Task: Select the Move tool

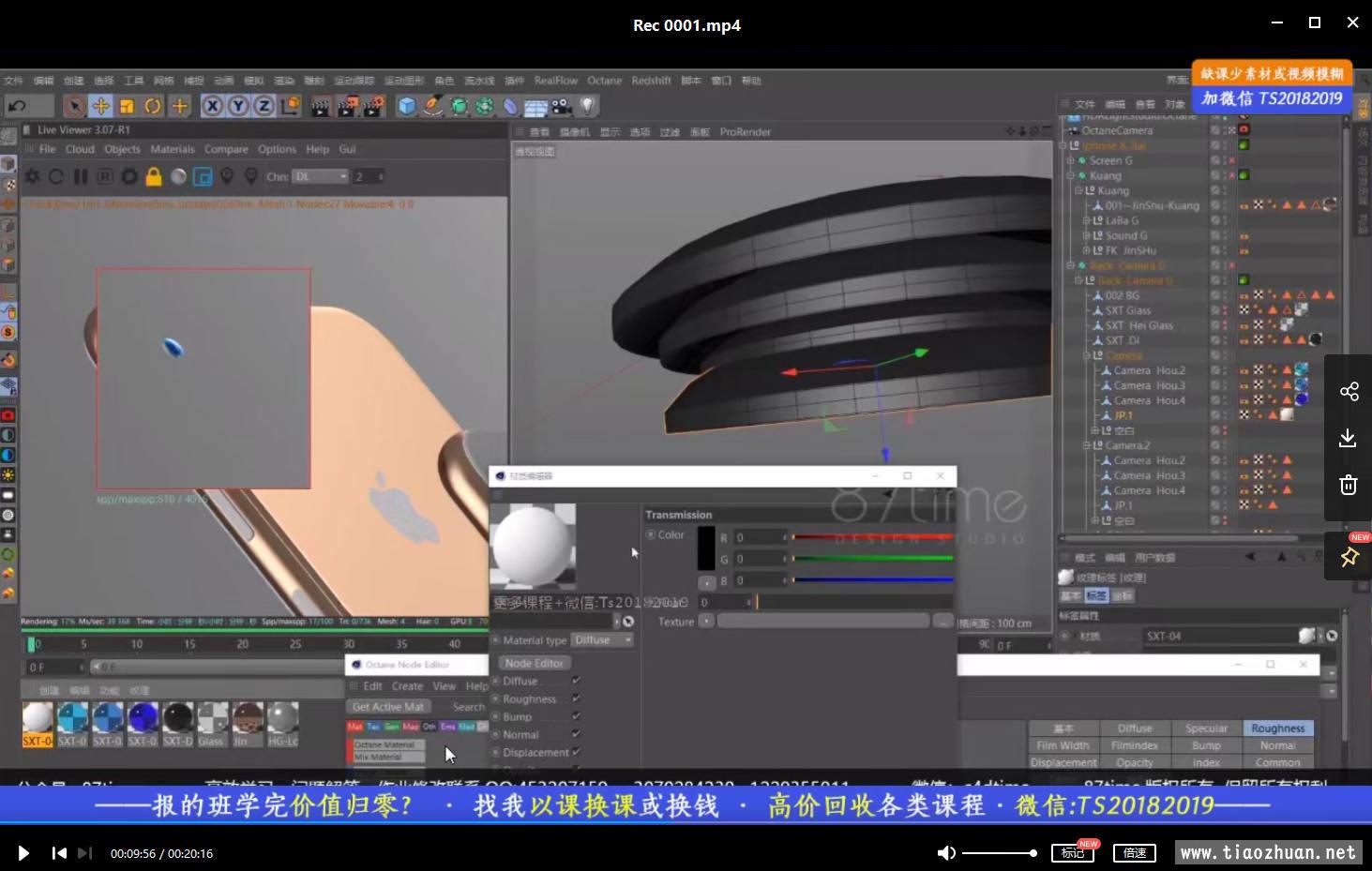Action: 100,106
